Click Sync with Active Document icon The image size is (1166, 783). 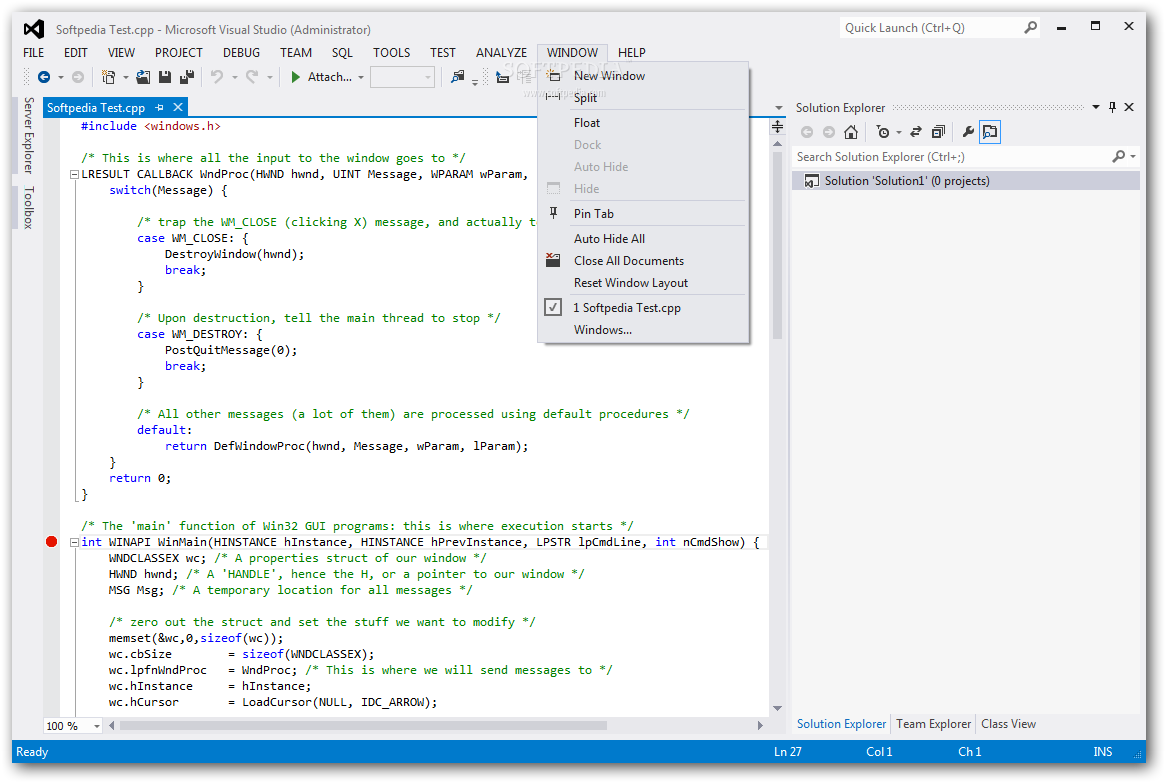916,132
